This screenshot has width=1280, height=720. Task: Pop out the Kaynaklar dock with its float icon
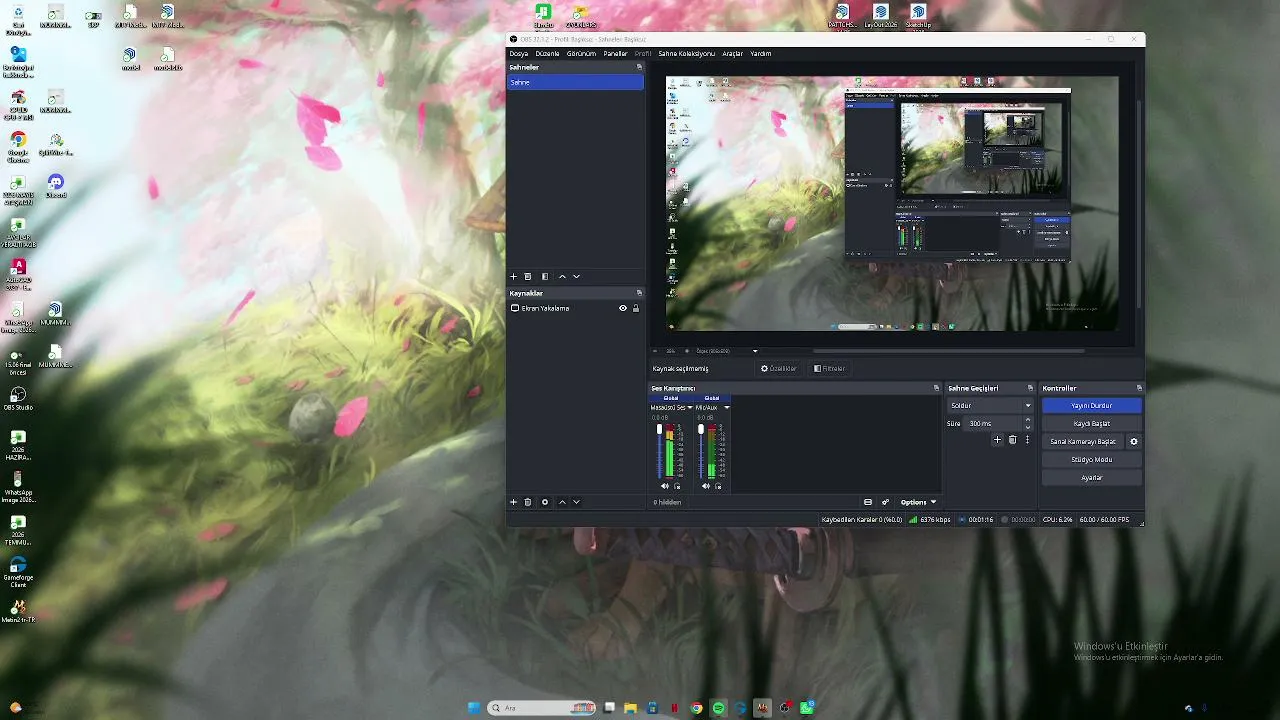click(x=639, y=293)
